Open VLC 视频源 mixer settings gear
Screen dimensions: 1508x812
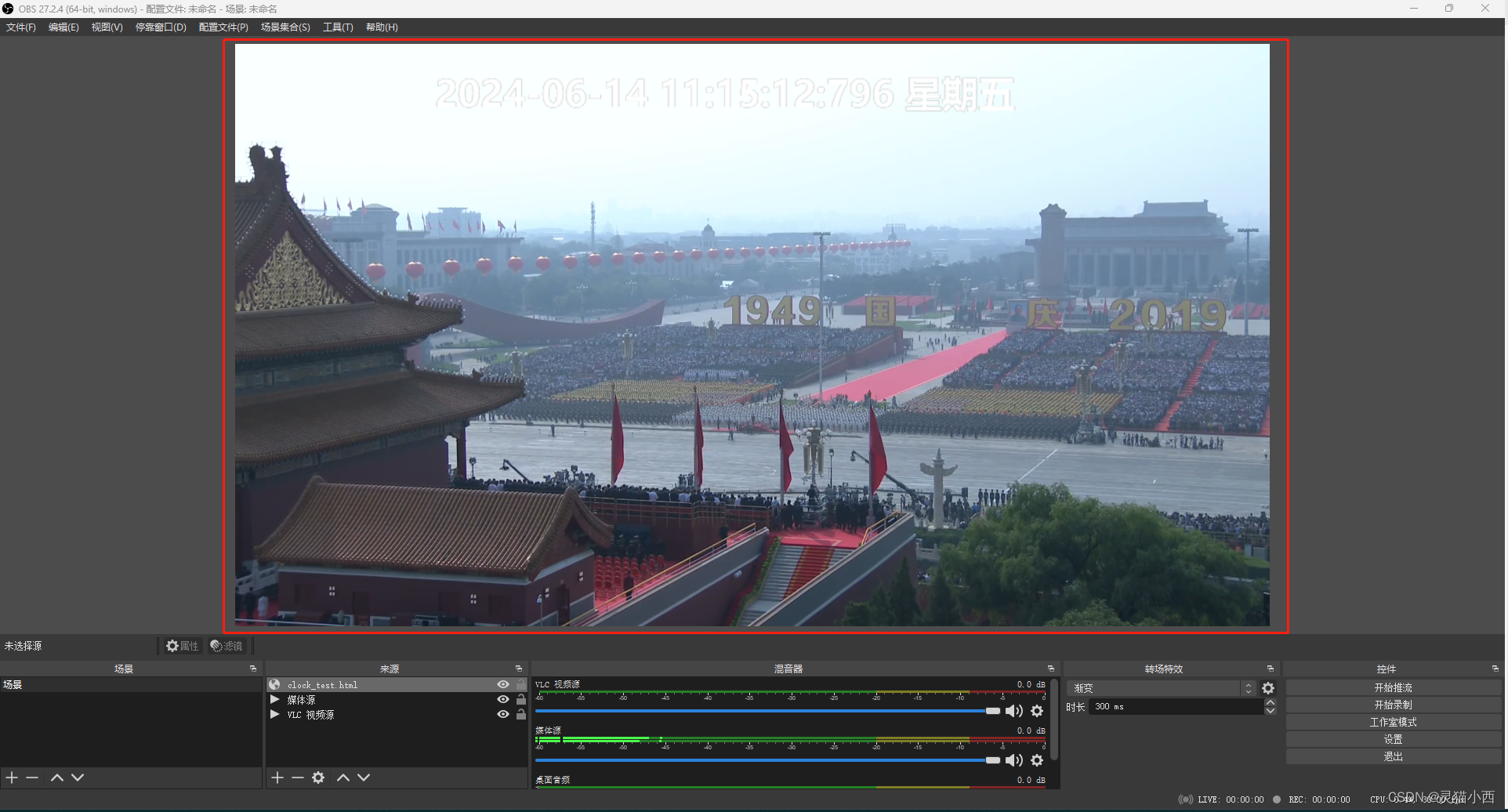tap(1037, 711)
